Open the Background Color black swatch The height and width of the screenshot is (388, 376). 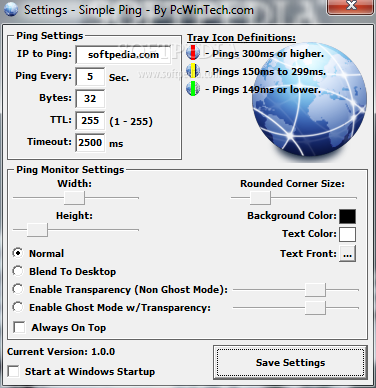coord(347,216)
